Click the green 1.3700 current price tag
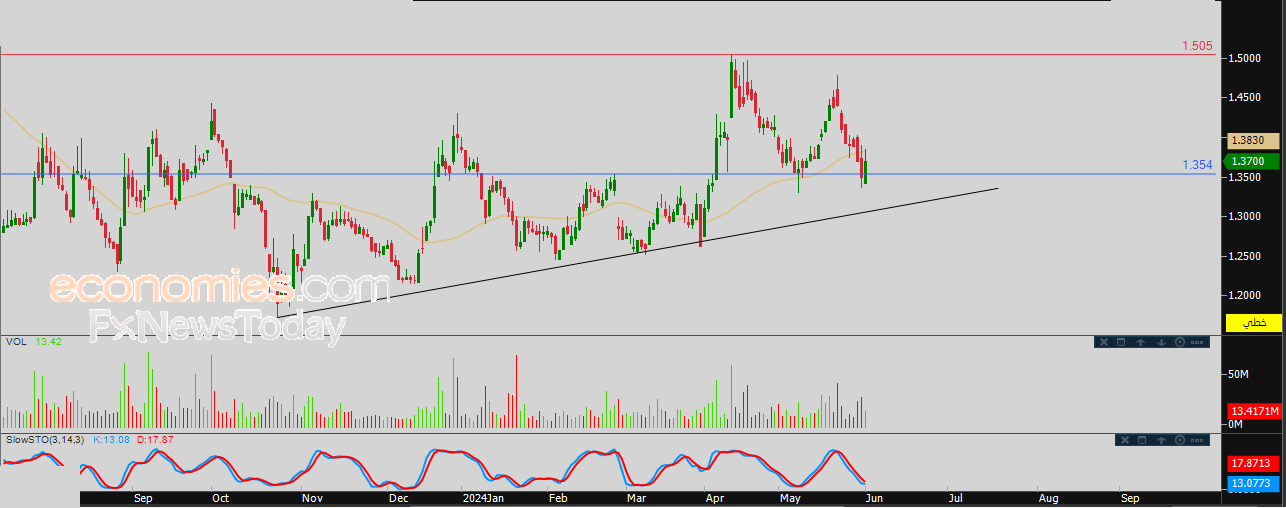 click(1252, 161)
